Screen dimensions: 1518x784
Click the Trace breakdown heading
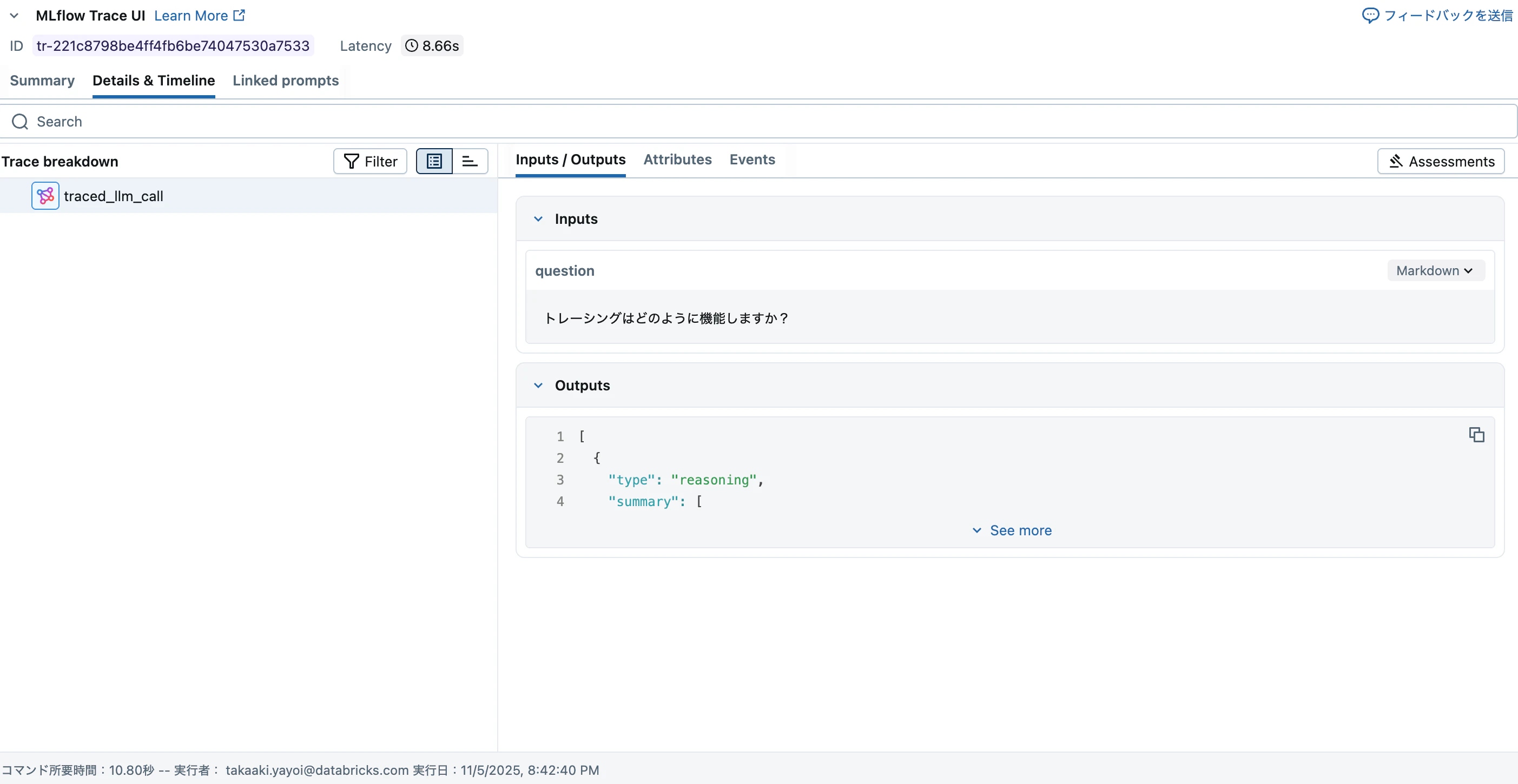60,161
